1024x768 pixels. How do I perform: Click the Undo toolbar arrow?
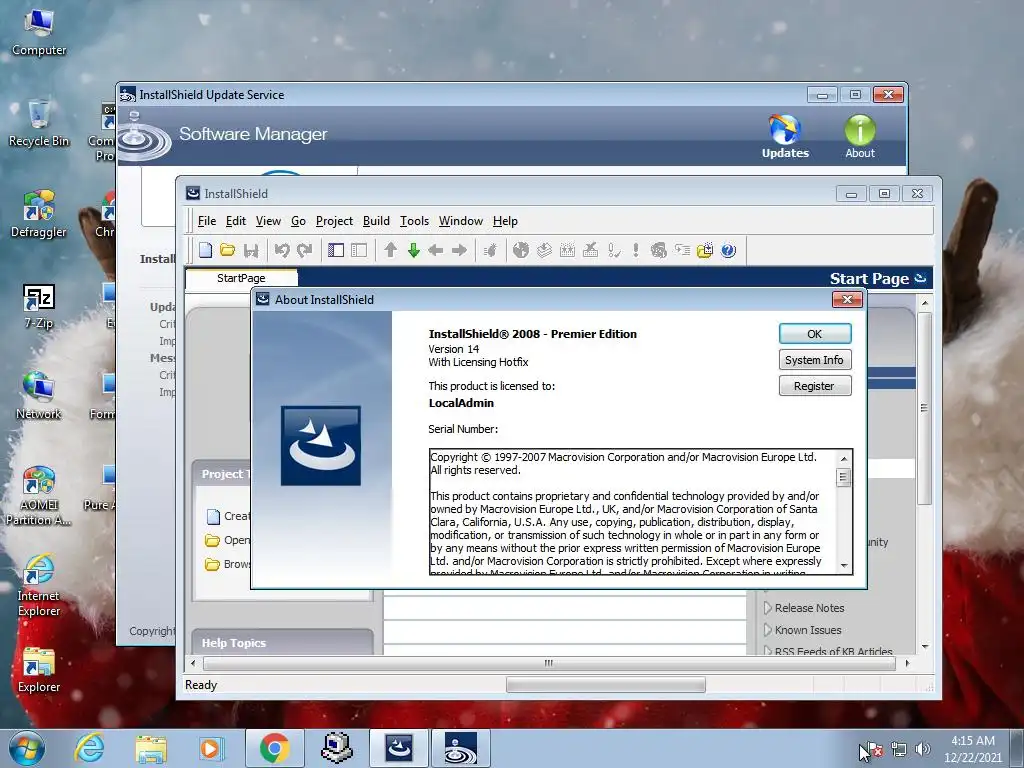pos(282,250)
